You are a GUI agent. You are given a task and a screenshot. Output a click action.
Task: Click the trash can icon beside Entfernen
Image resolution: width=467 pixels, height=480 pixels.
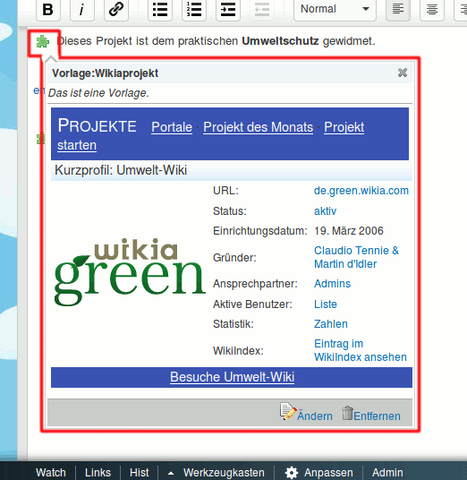pos(347,413)
